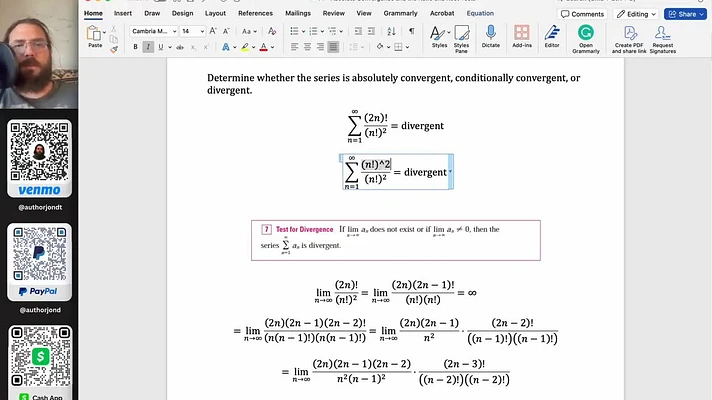Open highlight color dropdown arrow
This screenshot has height=400, width=712.
point(253,47)
